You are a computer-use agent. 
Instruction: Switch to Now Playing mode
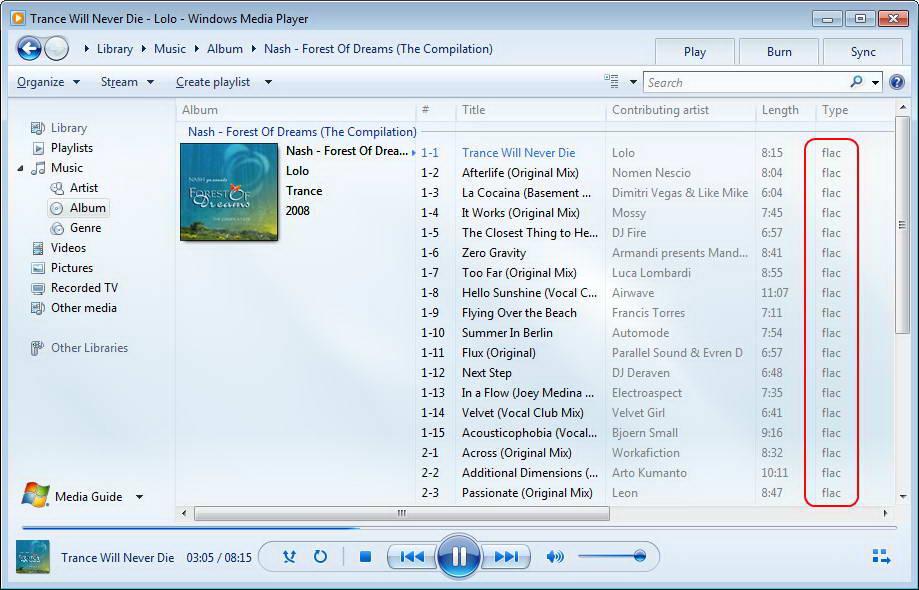[881, 556]
